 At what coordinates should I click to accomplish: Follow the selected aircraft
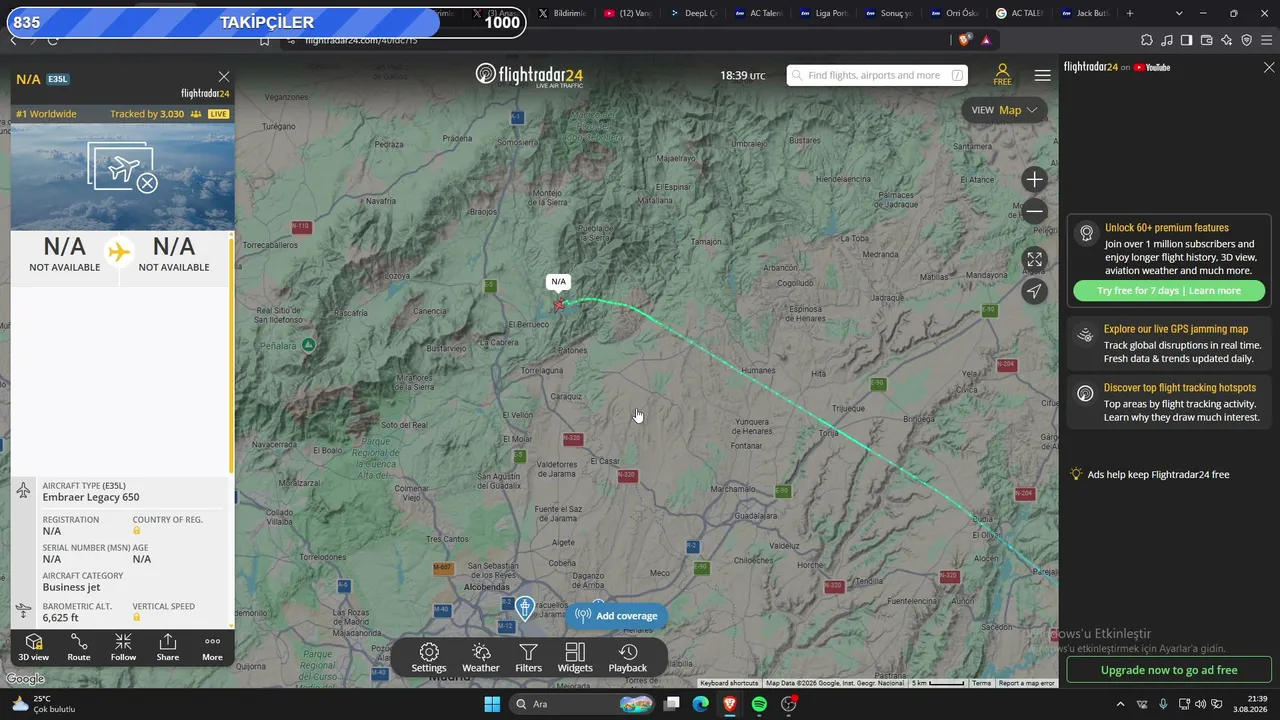[123, 647]
